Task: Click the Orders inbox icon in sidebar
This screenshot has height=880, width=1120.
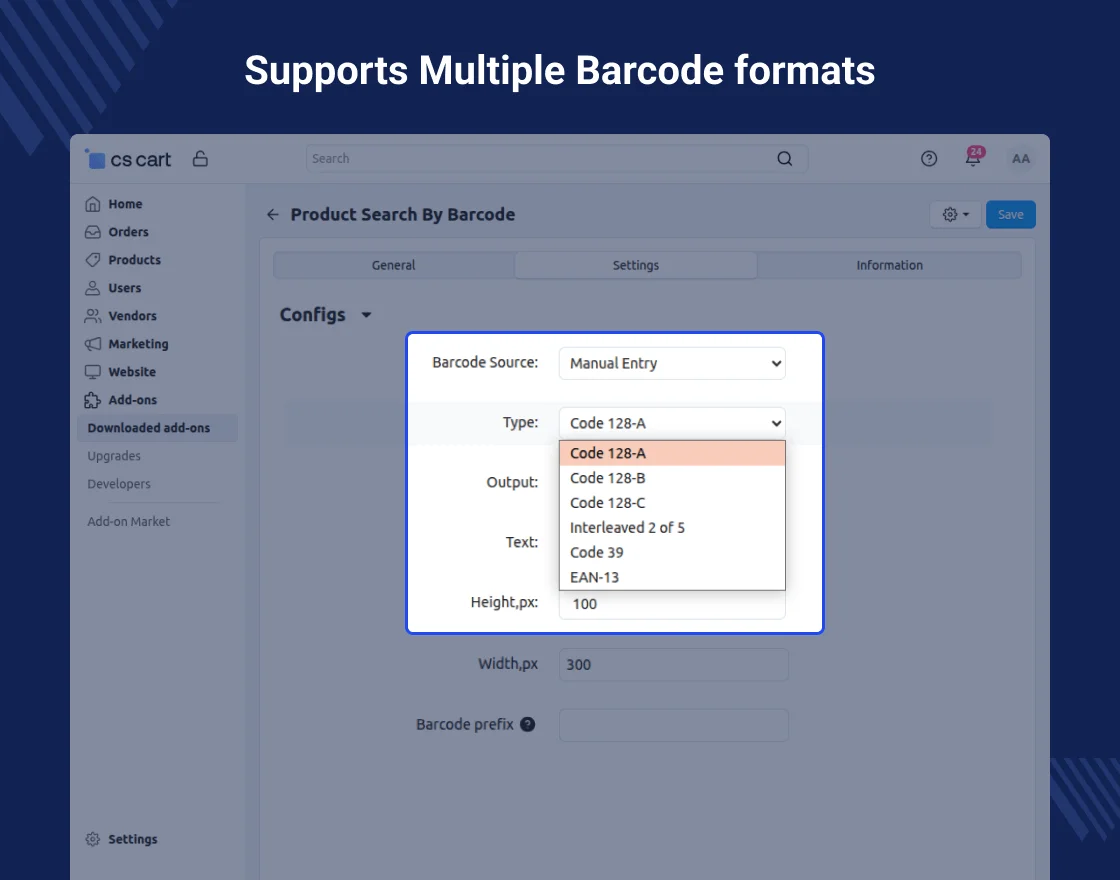Action: pos(93,231)
